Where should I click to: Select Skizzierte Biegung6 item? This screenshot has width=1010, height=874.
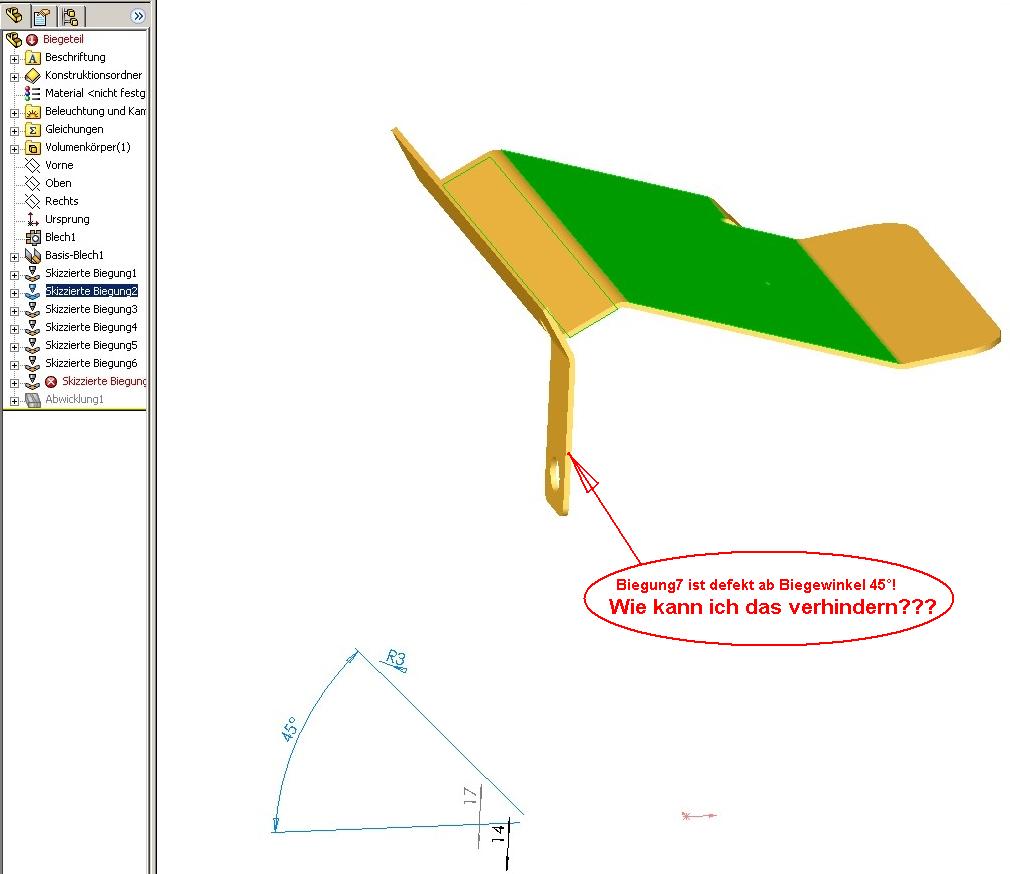tap(91, 364)
